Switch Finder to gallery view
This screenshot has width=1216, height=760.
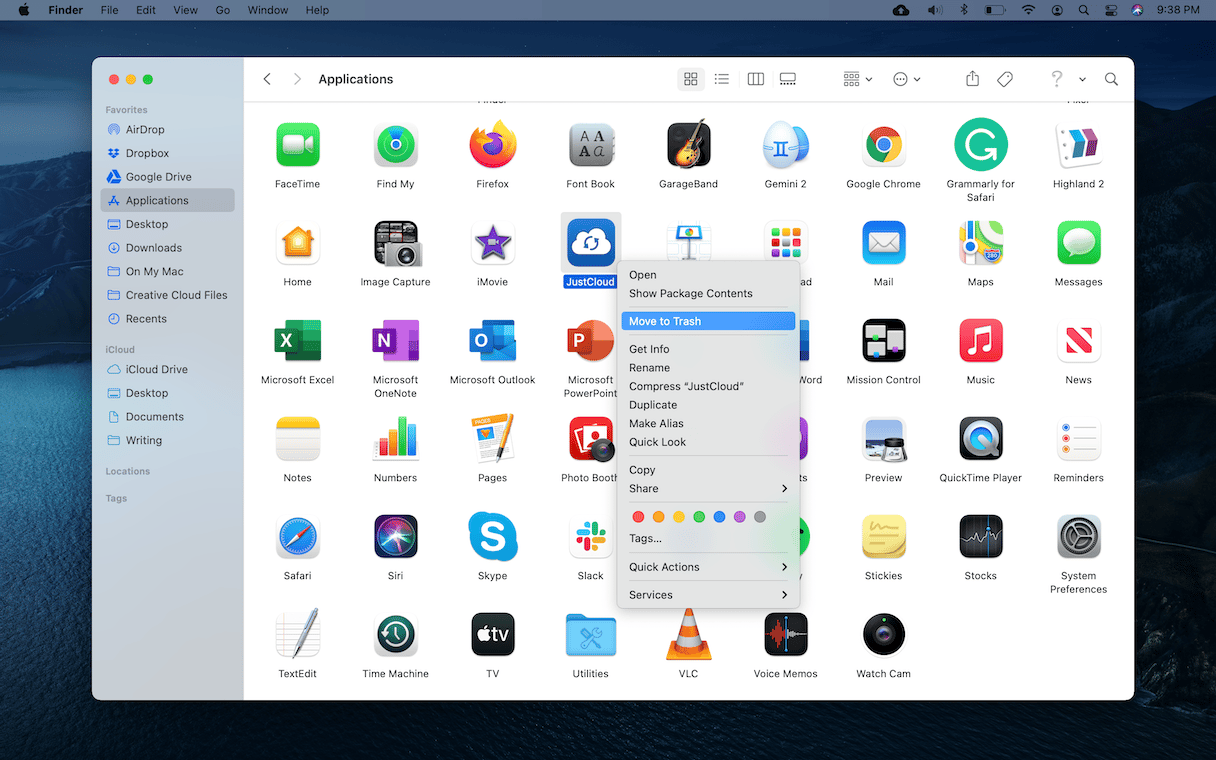coord(787,79)
